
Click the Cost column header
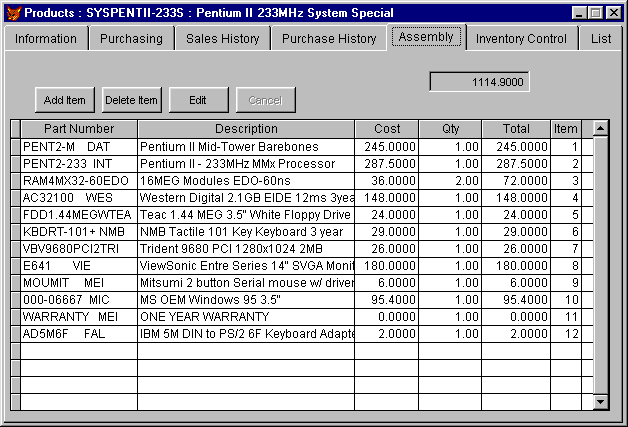click(386, 129)
